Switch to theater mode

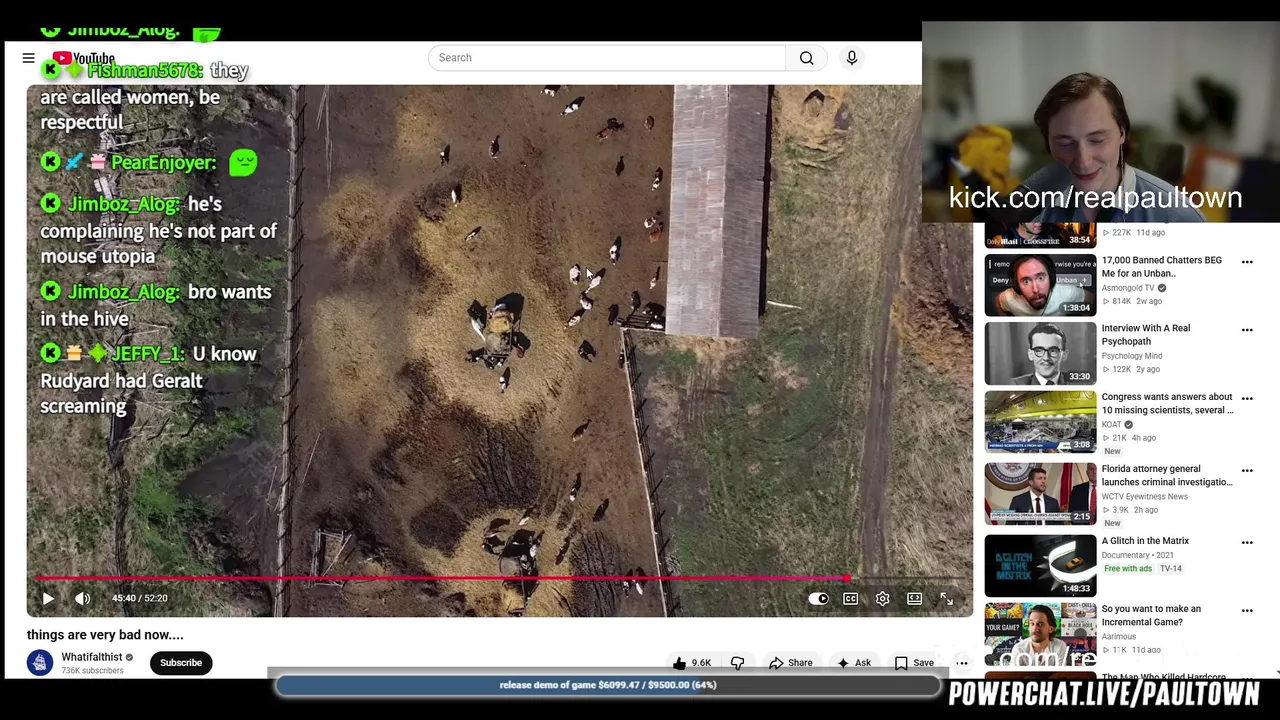(914, 598)
